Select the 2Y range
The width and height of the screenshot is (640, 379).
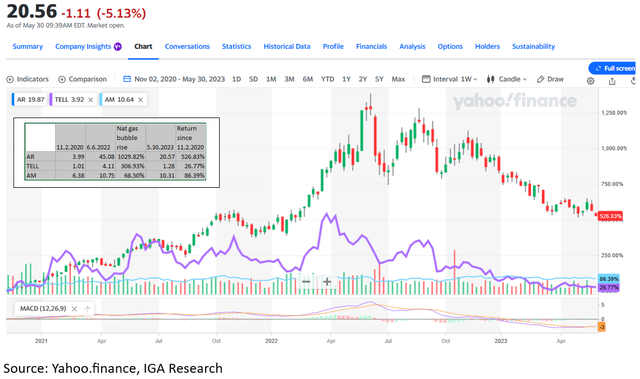coord(363,79)
